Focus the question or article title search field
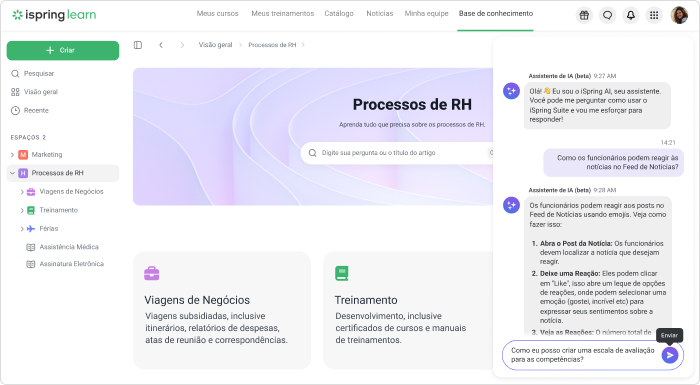The width and height of the screenshot is (700, 385). [397, 153]
